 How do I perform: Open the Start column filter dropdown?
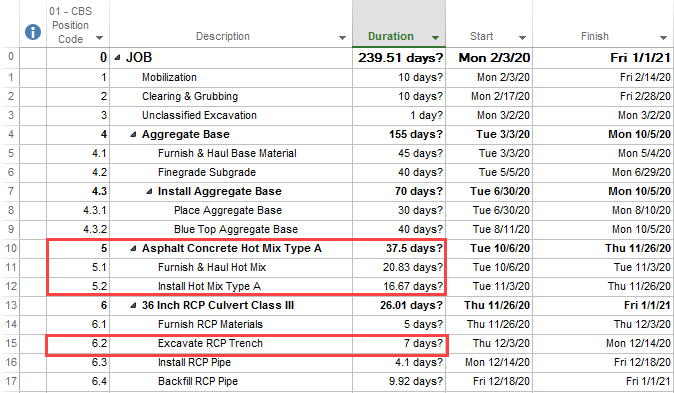coord(522,38)
